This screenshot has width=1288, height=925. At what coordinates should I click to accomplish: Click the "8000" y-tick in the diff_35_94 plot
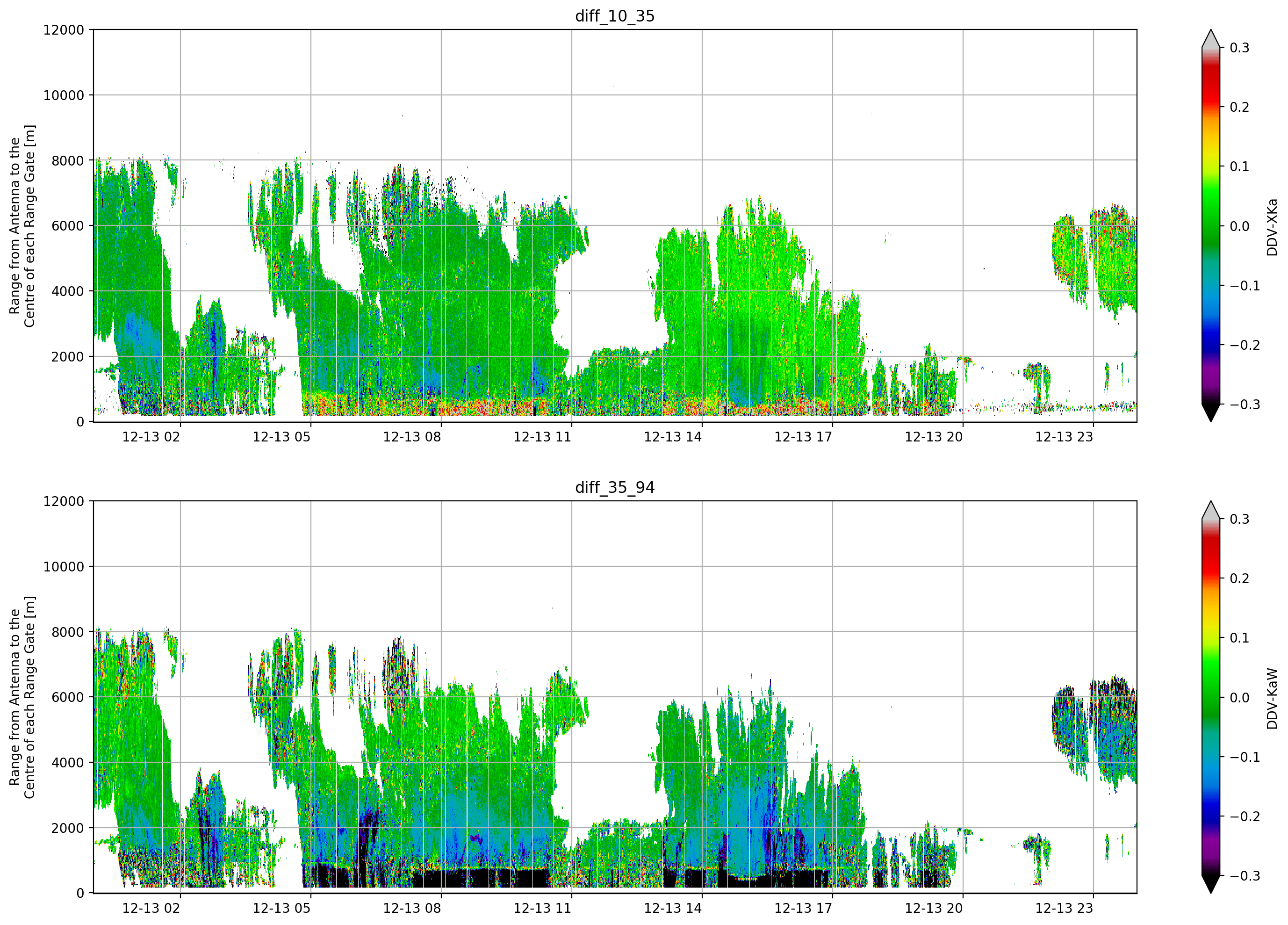point(68,632)
